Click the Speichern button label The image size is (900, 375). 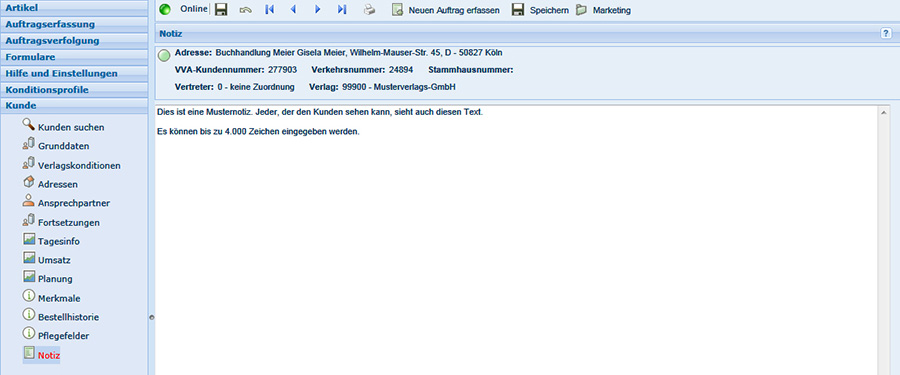coord(549,10)
